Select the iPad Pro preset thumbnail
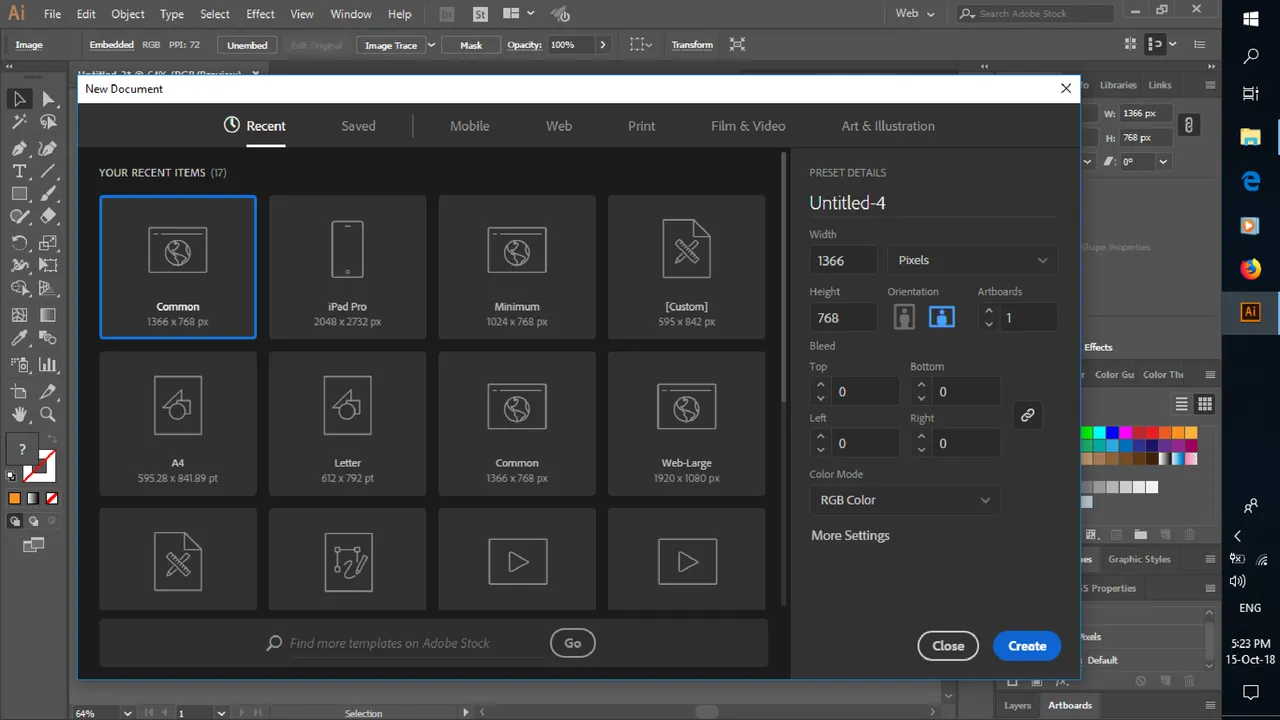1280x720 pixels. click(x=347, y=267)
